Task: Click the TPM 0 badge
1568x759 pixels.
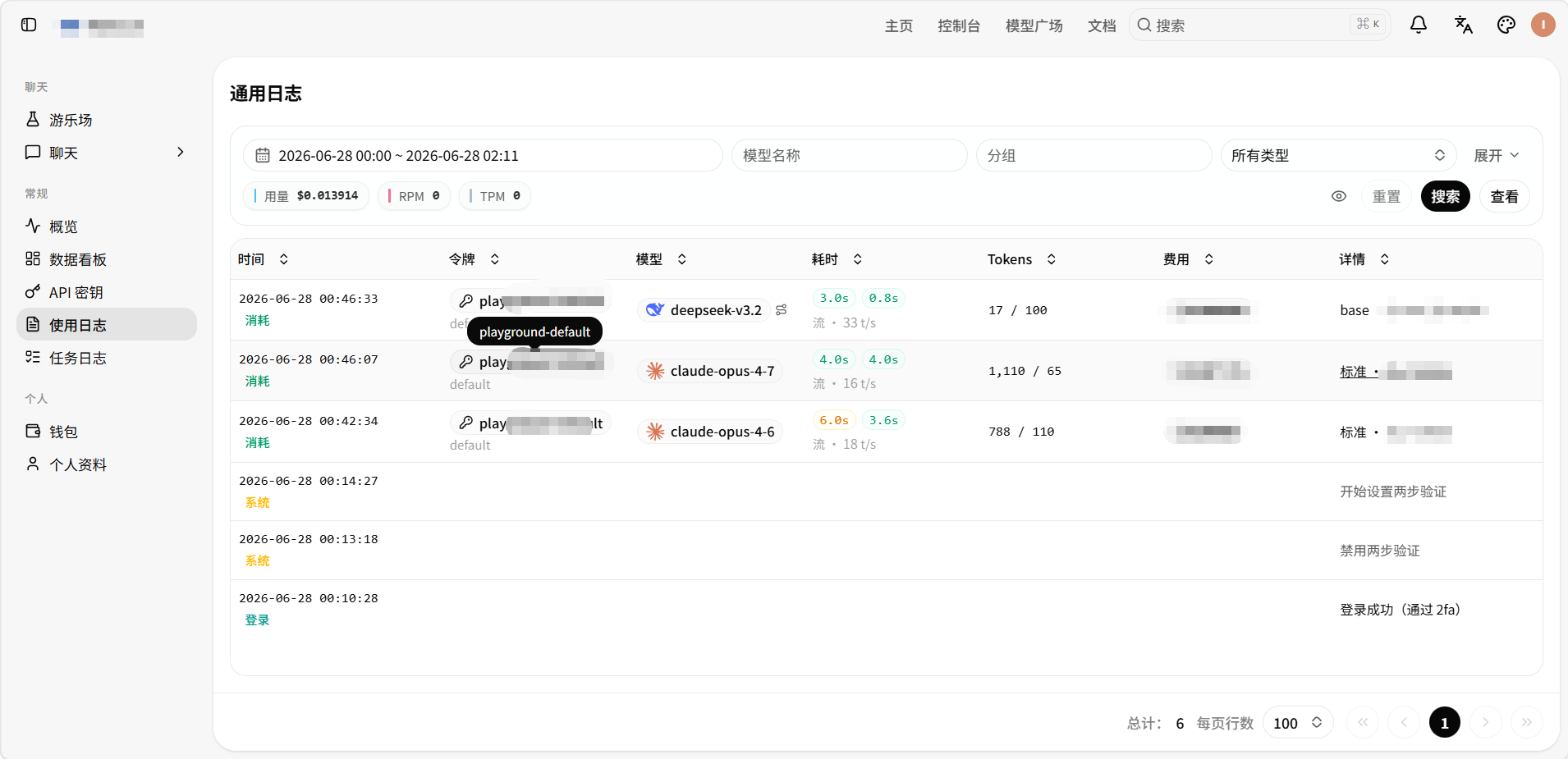Action: pos(495,196)
